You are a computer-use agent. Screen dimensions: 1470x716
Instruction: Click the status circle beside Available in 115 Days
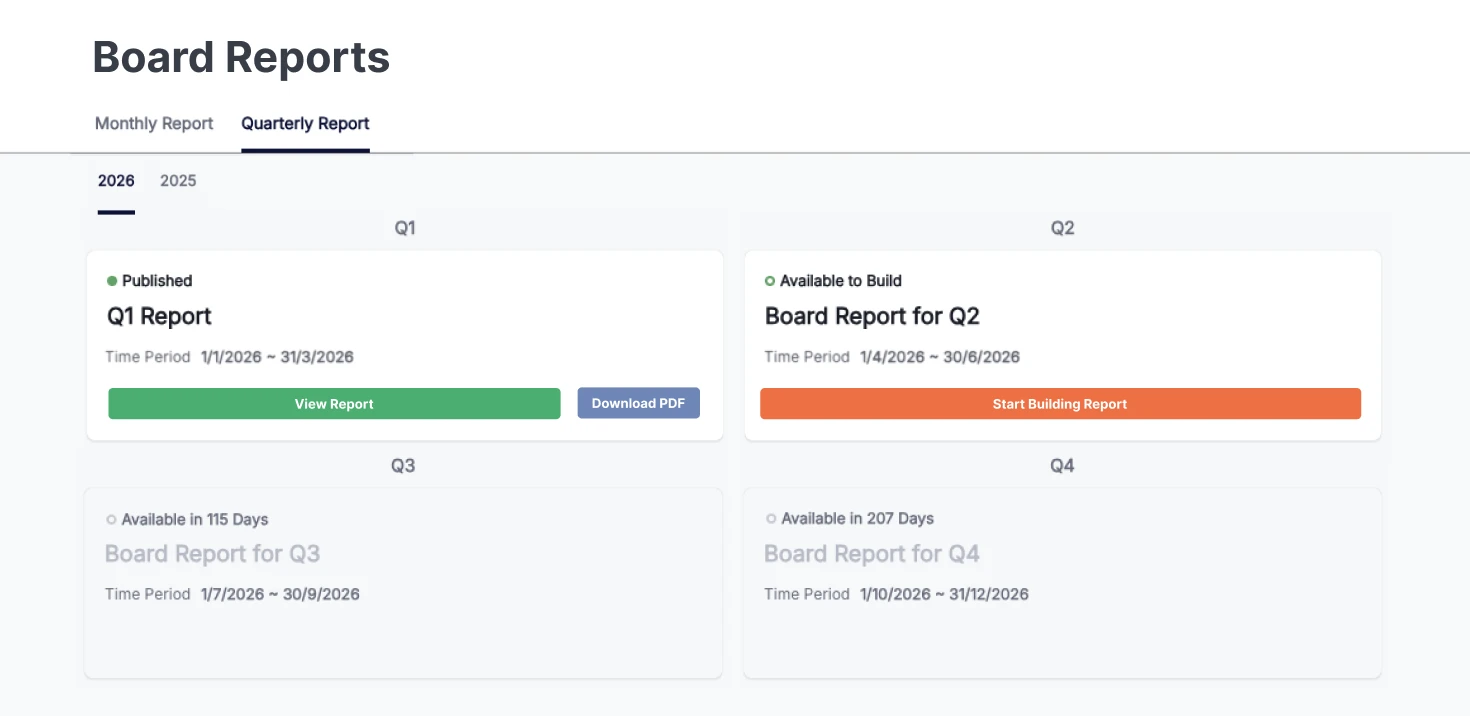[x=112, y=519]
